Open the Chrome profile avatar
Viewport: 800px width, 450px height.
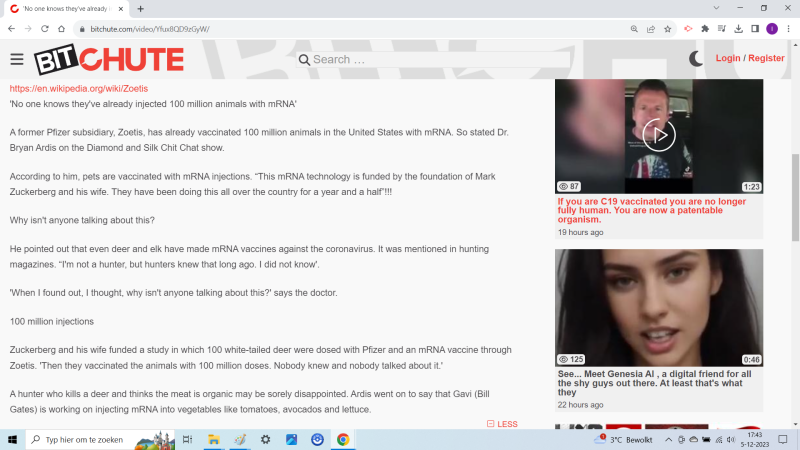[x=772, y=29]
